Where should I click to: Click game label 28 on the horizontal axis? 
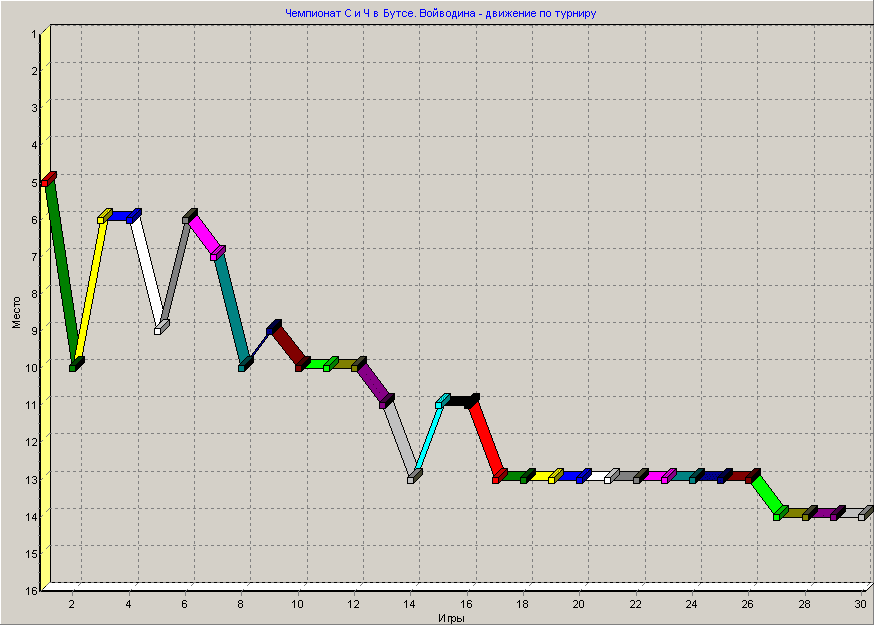tap(805, 604)
